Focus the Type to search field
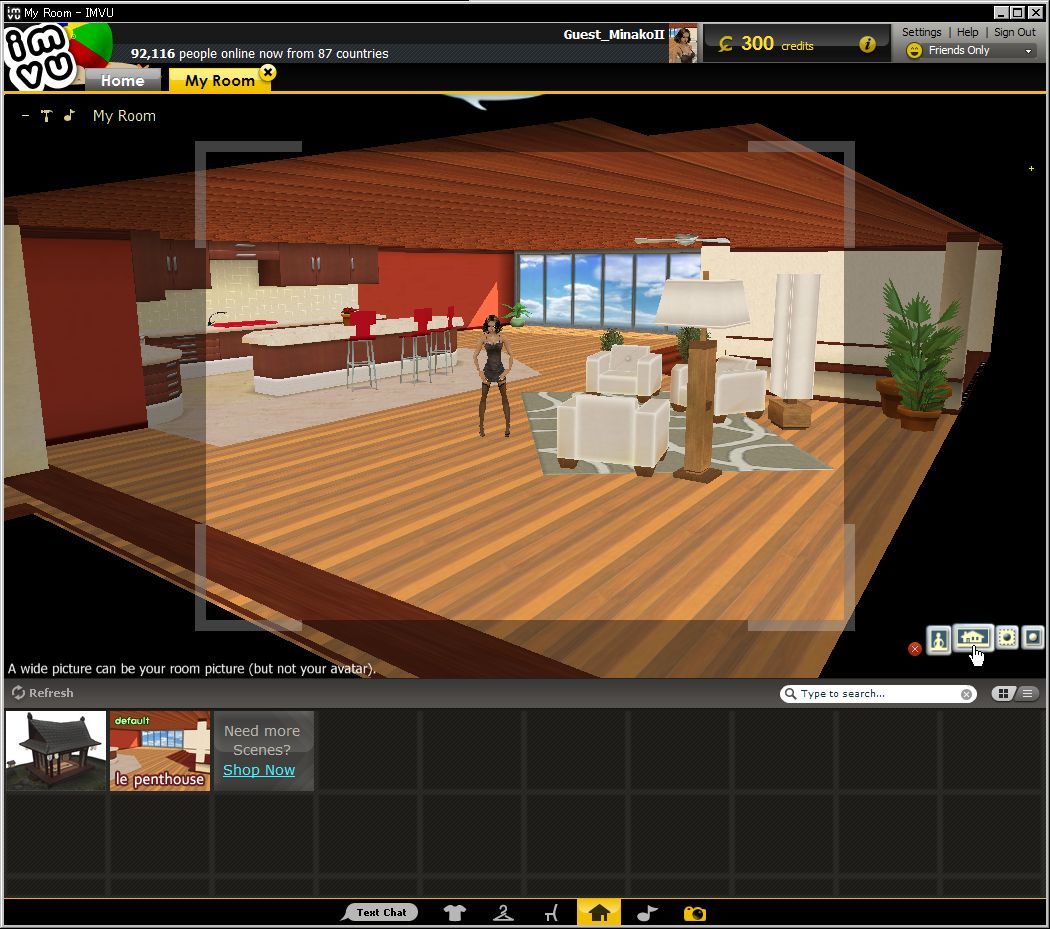This screenshot has width=1050, height=929. tap(878, 694)
